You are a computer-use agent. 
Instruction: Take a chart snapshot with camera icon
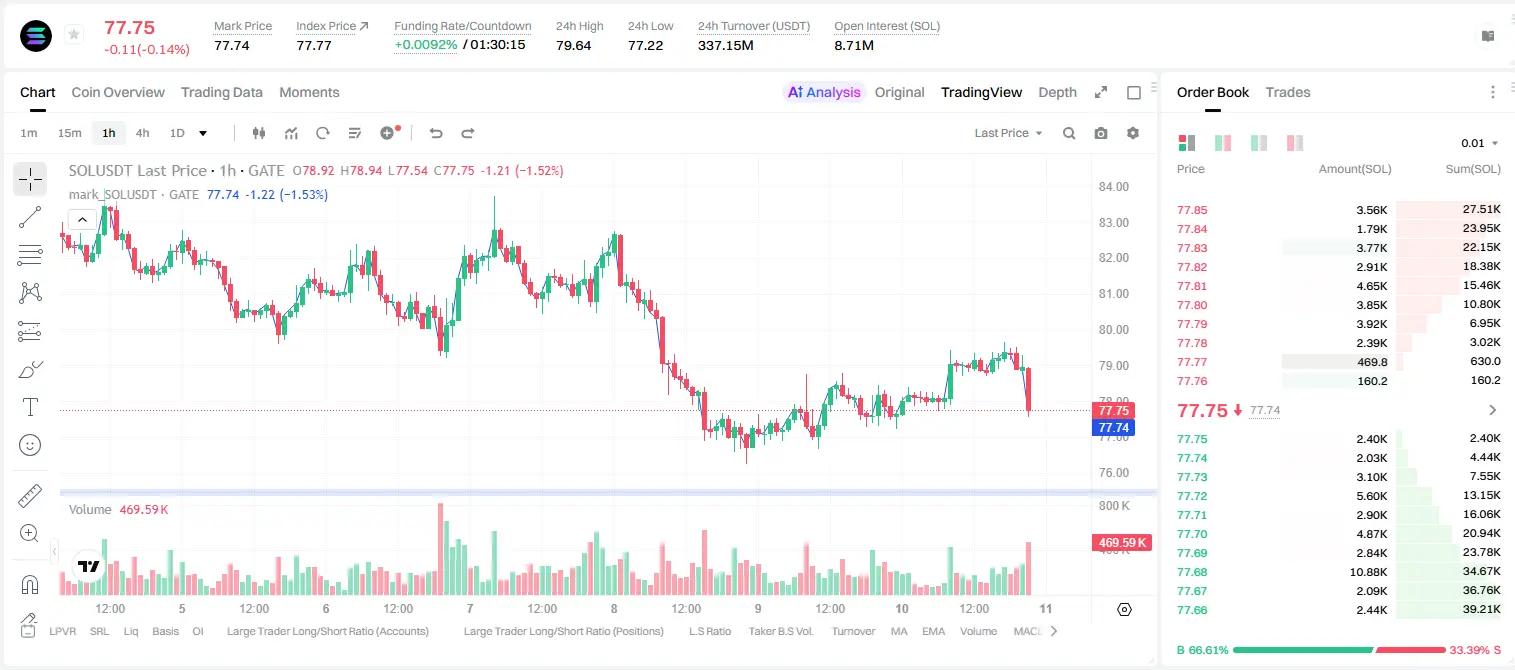[x=1101, y=133]
